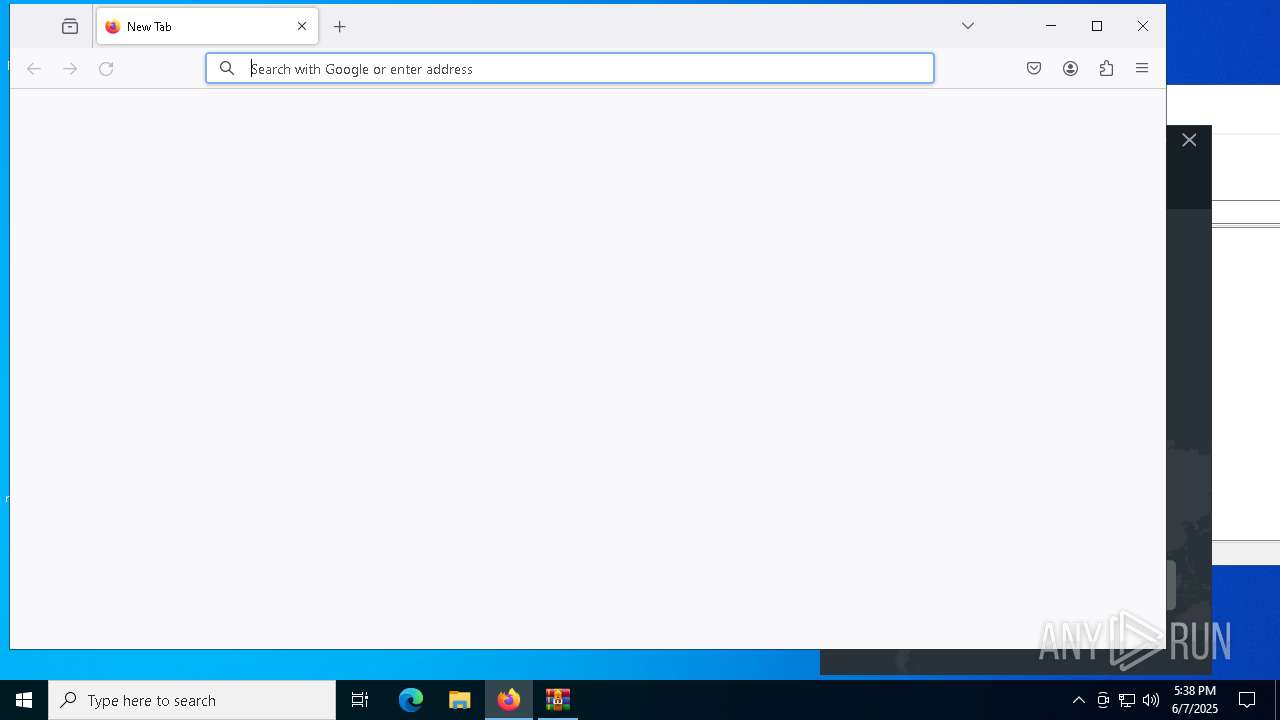1280x720 pixels.
Task: Open the network status tray icon
Action: pyautogui.click(x=1127, y=700)
